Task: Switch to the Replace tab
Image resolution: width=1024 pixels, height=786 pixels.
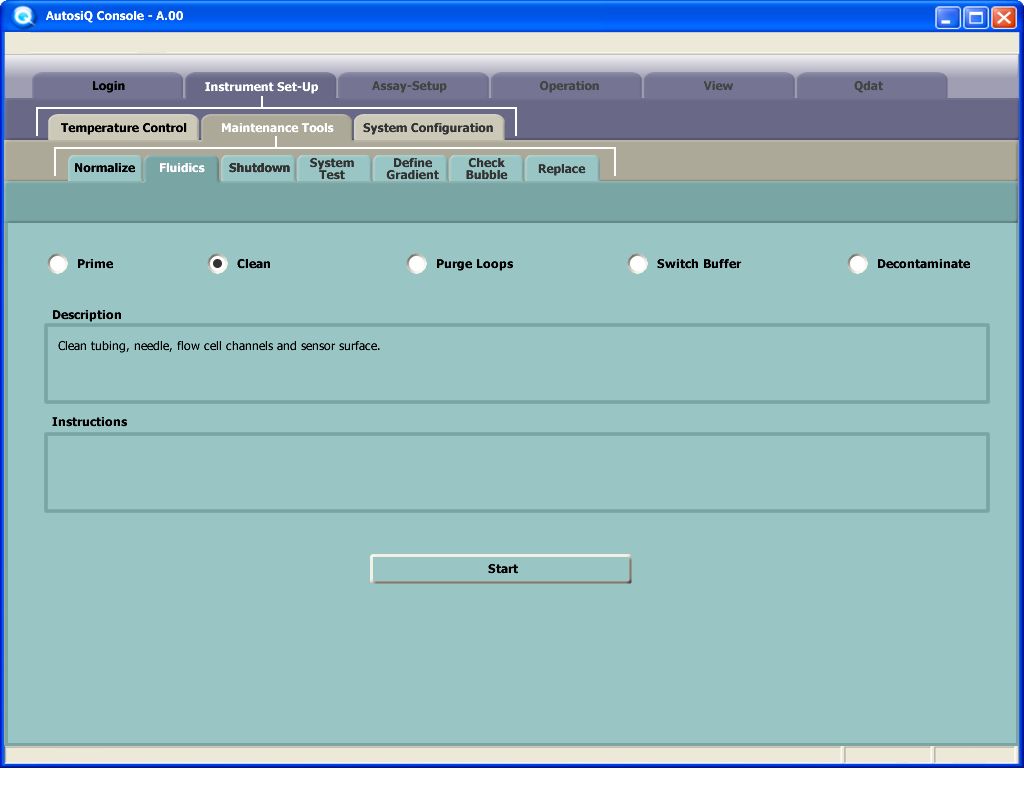Action: [x=561, y=168]
